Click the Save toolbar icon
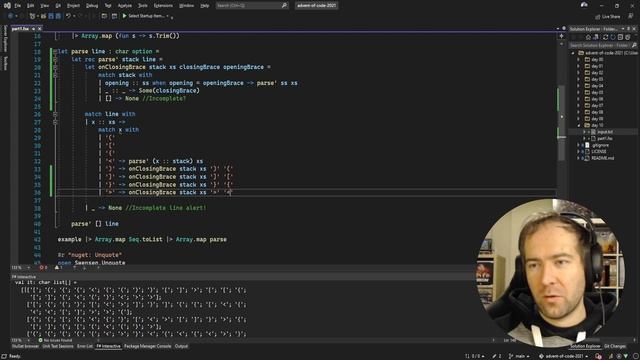 (51, 16)
